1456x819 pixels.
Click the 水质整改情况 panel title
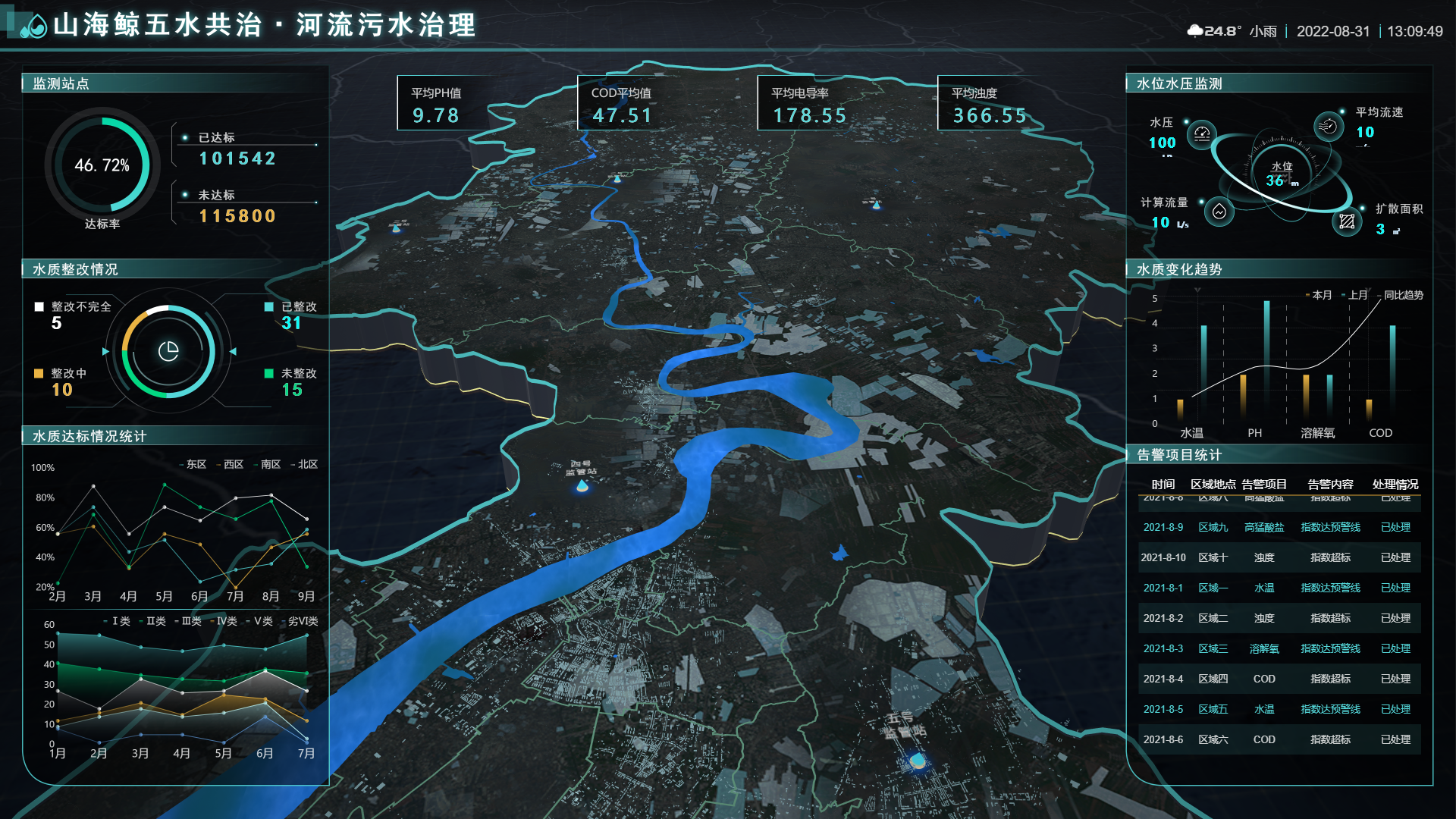click(x=75, y=269)
